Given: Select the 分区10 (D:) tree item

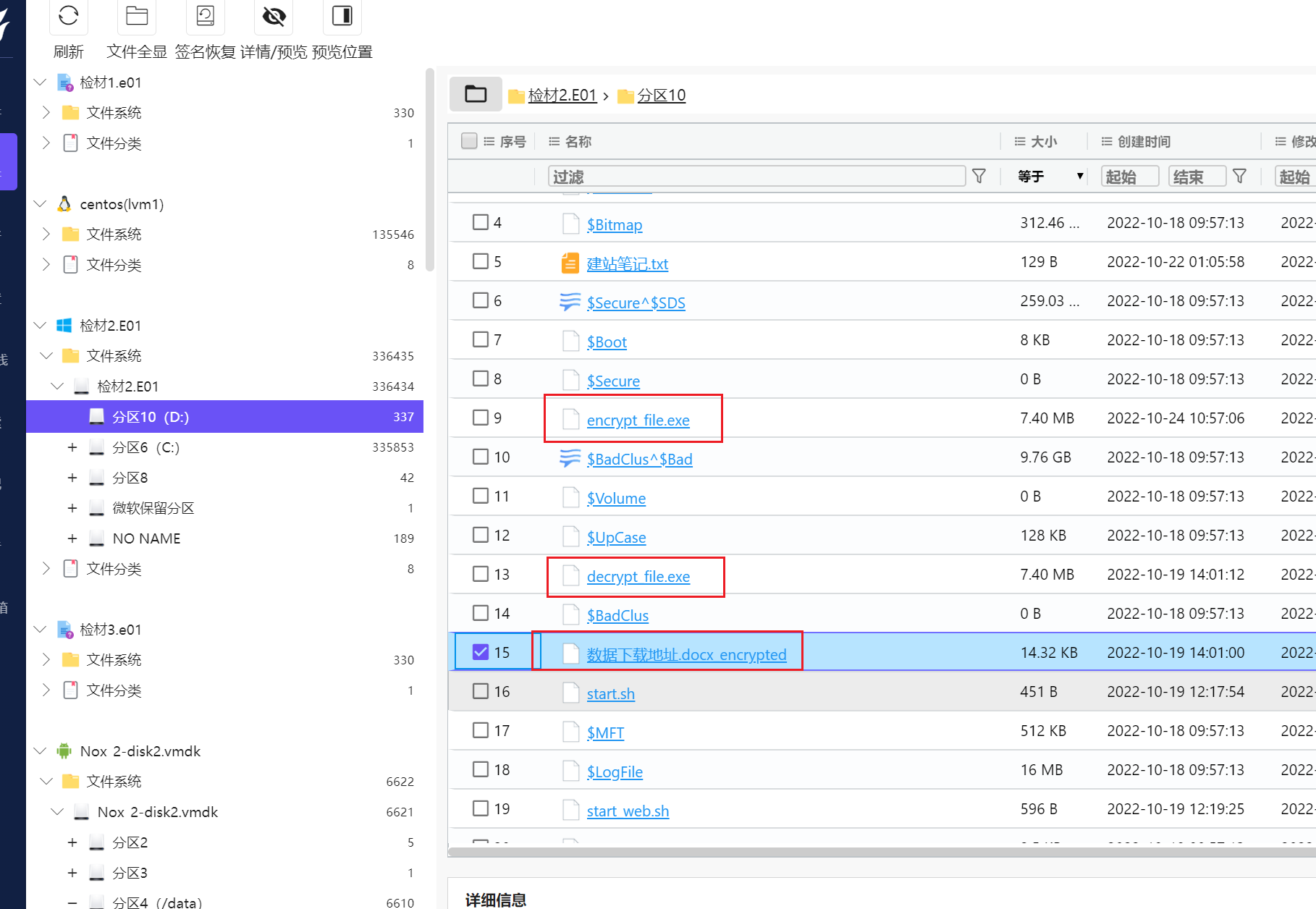Looking at the screenshot, I should [x=224, y=417].
